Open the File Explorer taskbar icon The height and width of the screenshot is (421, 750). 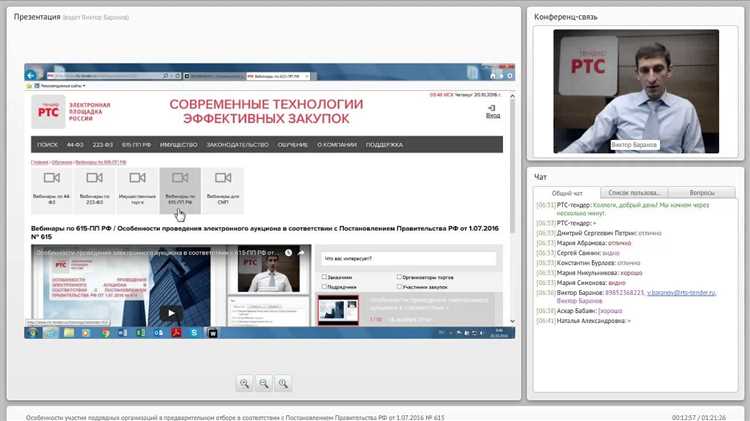pyautogui.click(x=69, y=332)
